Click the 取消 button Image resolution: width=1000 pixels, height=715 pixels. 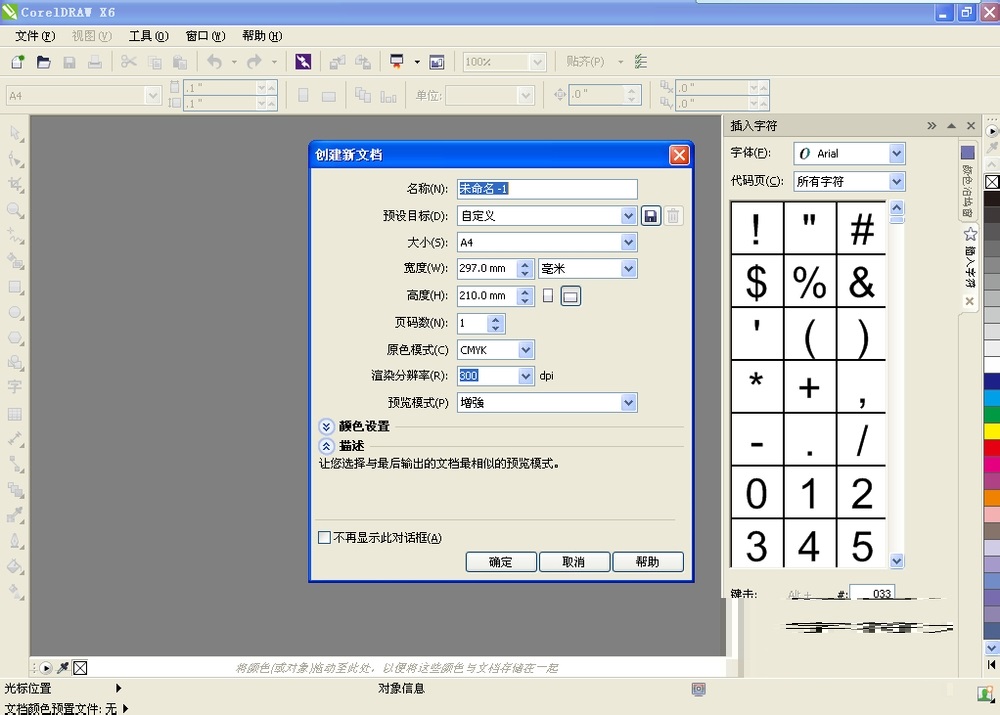(574, 562)
